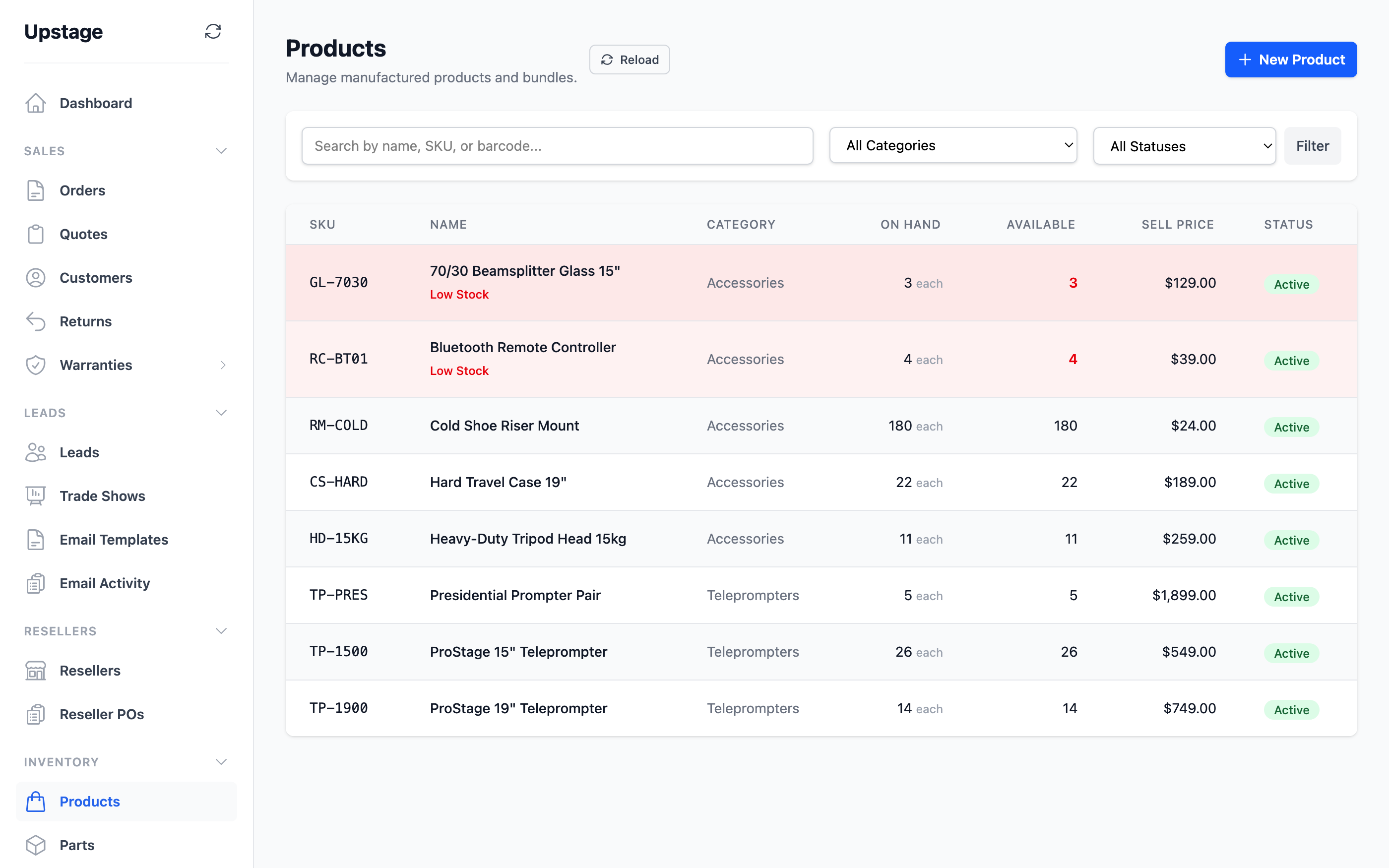Click the Trade Shows presentation icon

pyautogui.click(x=36, y=496)
